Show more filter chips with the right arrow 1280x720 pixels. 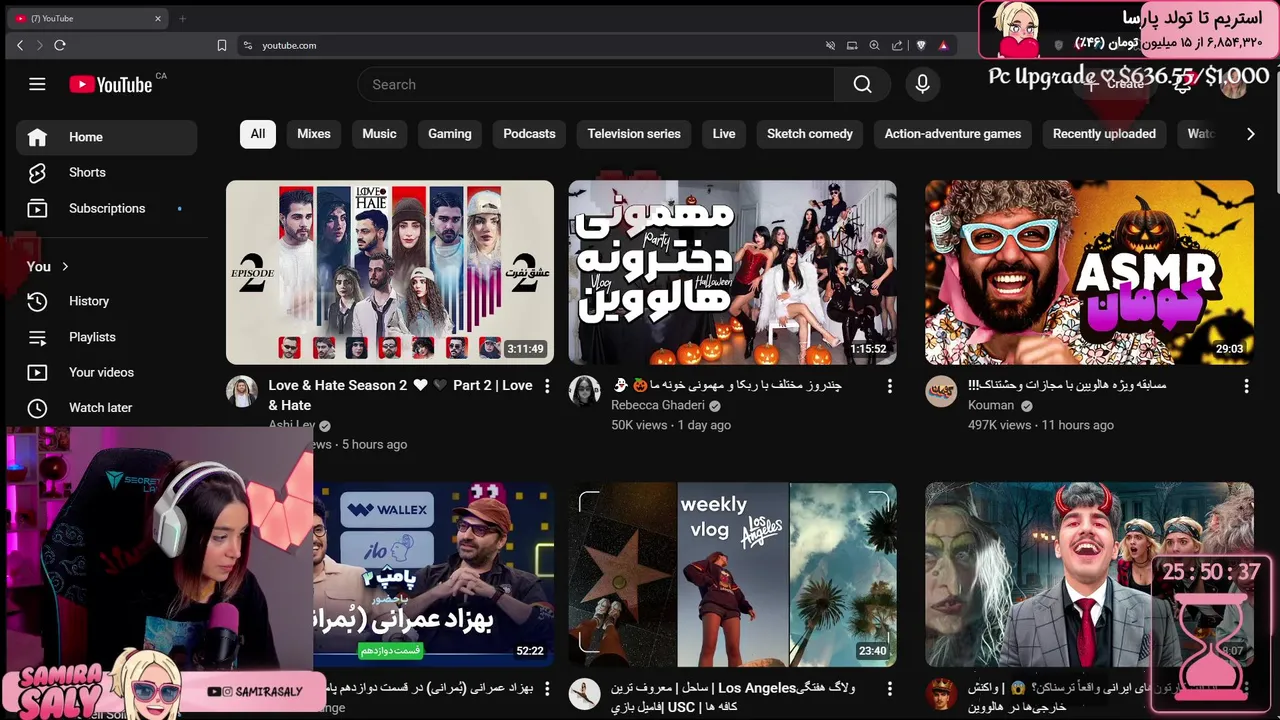pyautogui.click(x=1250, y=134)
